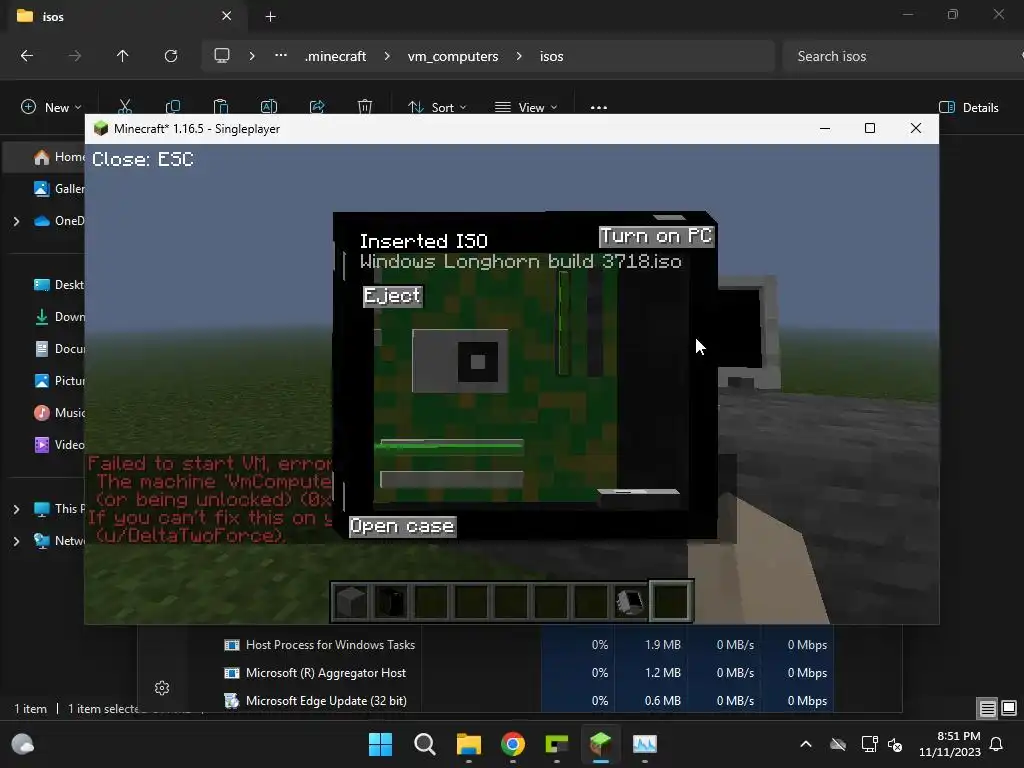Select the first hotbar slot block
This screenshot has height=768, width=1024.
tap(351, 601)
